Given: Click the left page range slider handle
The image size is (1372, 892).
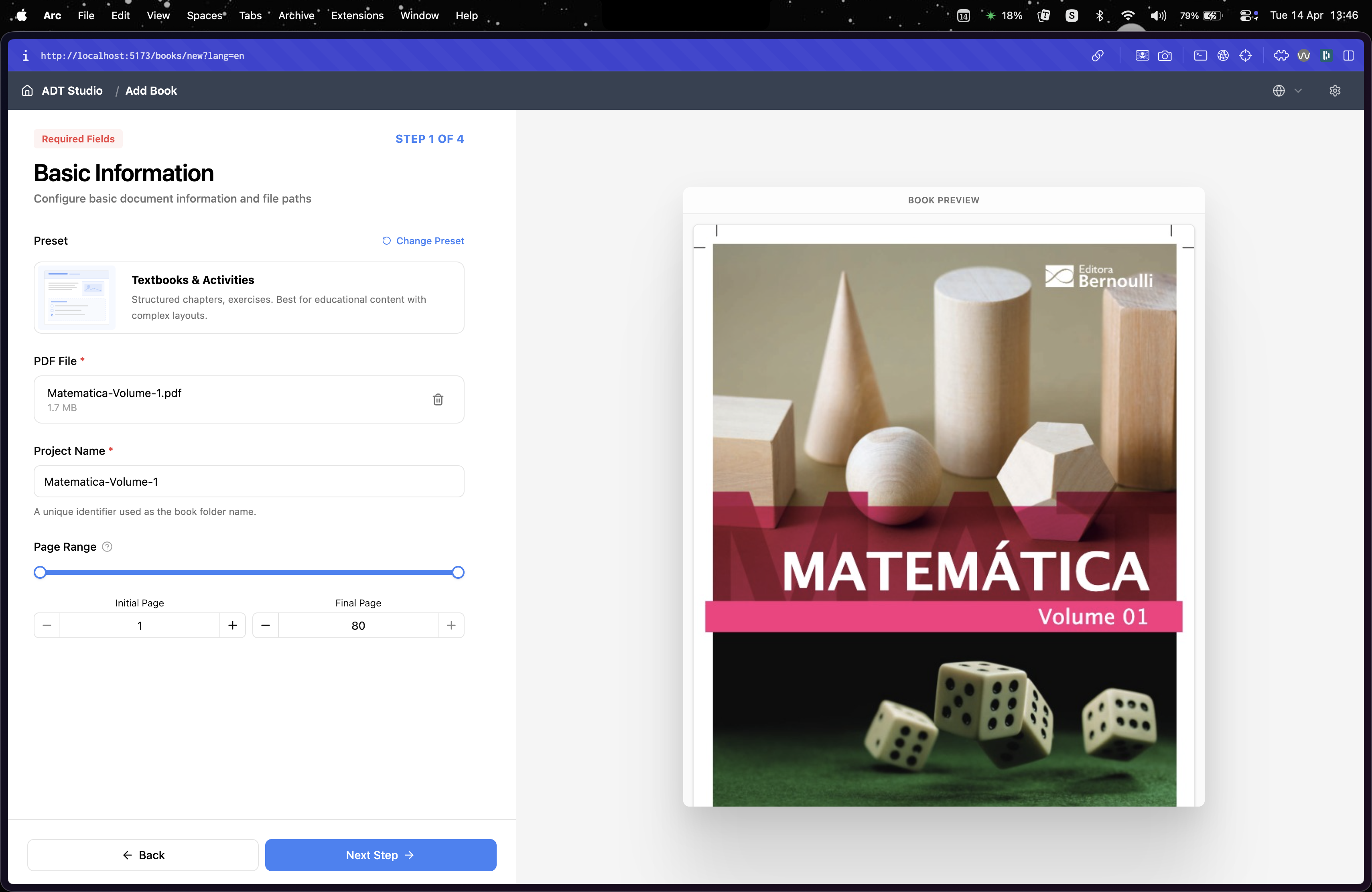Looking at the screenshot, I should click(40, 572).
